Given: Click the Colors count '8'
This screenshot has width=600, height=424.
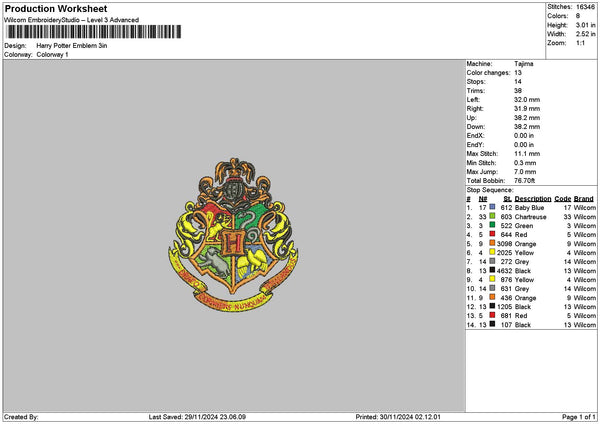Looking at the screenshot, I should pyautogui.click(x=578, y=16).
